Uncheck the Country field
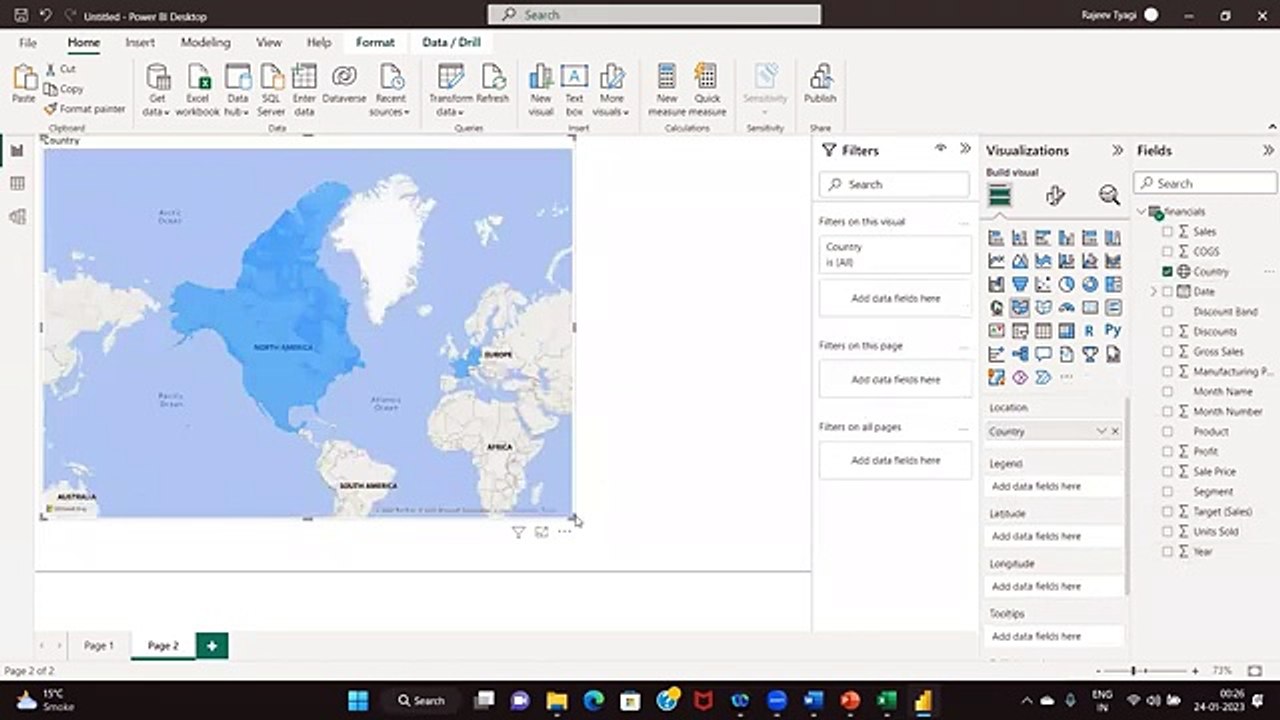The height and width of the screenshot is (720, 1280). 1167,271
